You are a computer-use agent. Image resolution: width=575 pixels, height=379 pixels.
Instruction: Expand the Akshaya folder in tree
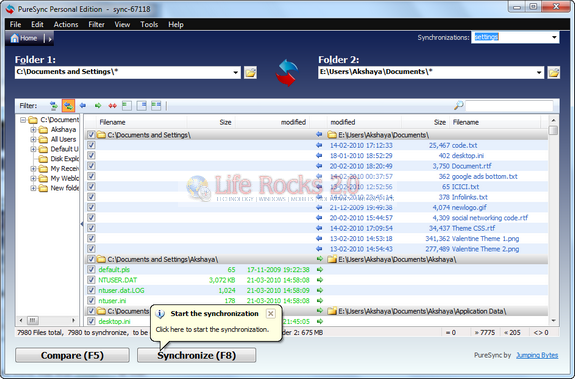point(33,130)
